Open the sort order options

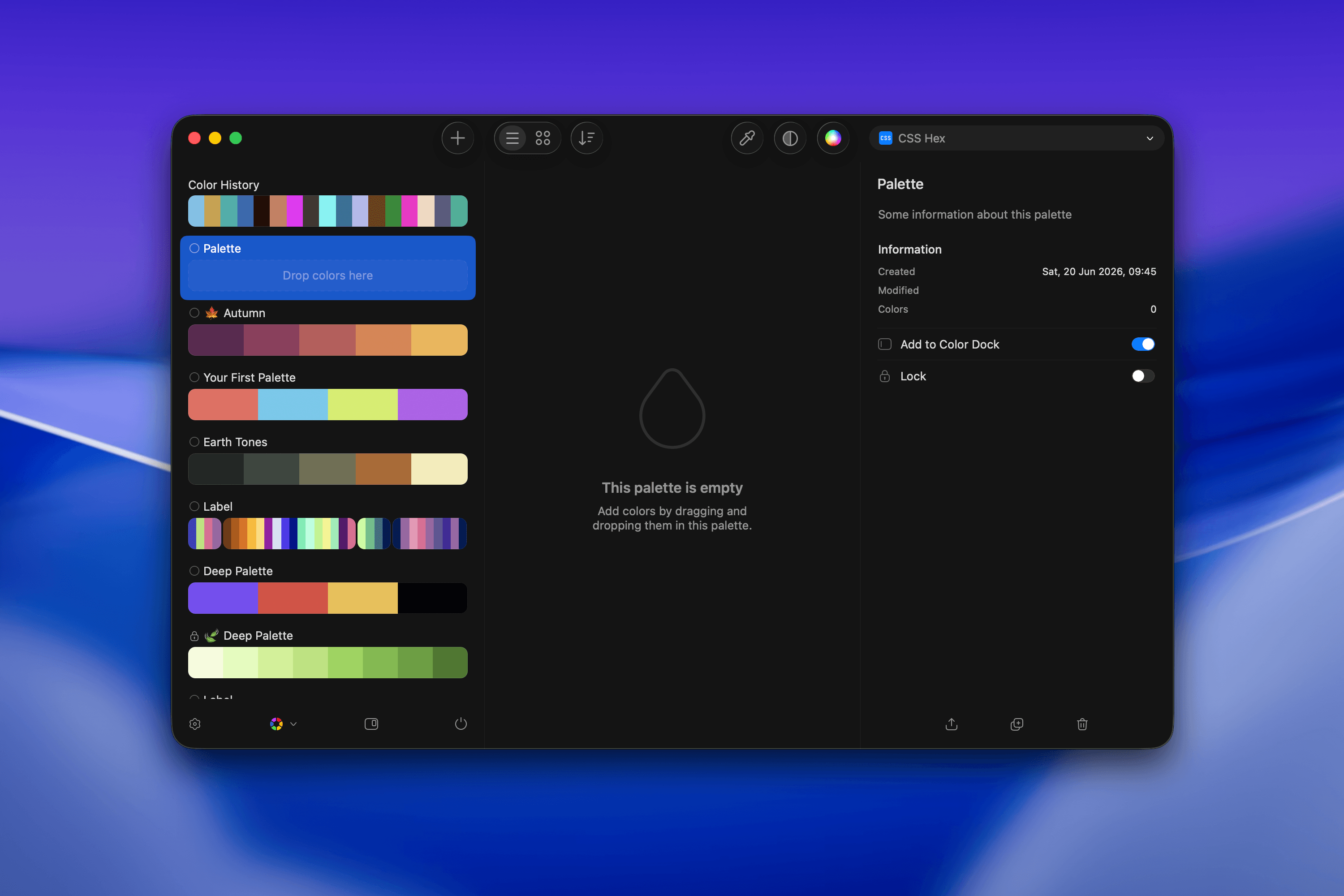(x=586, y=138)
